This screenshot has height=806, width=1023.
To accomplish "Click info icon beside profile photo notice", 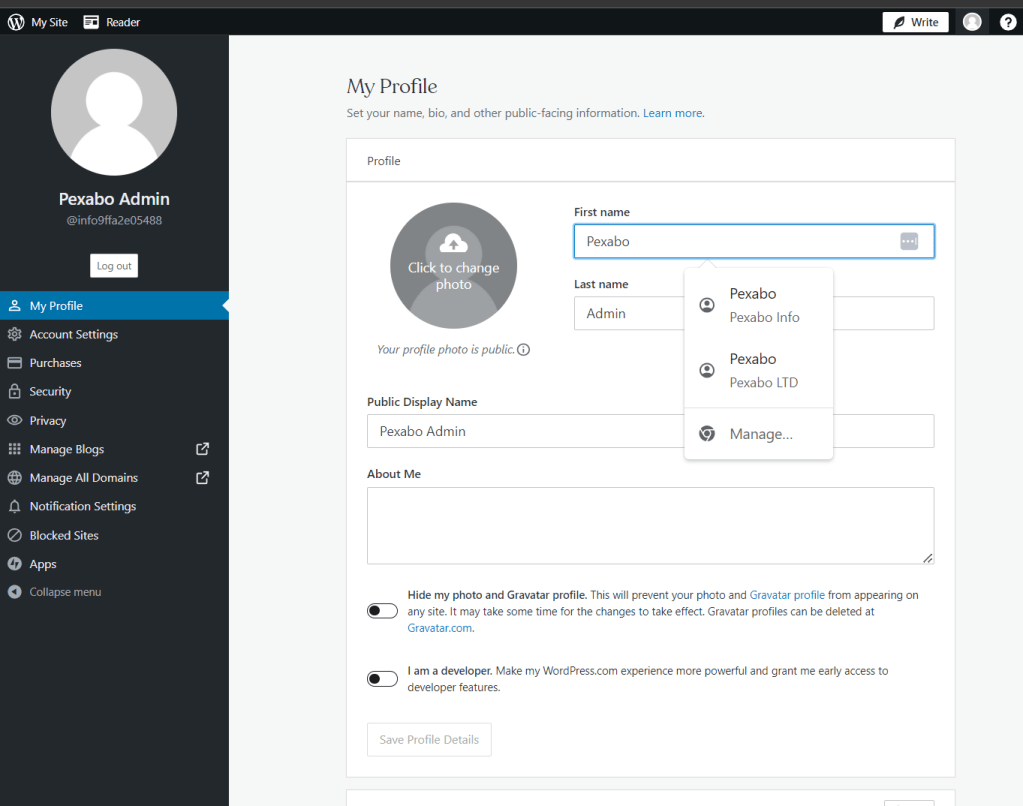I will pos(523,350).
